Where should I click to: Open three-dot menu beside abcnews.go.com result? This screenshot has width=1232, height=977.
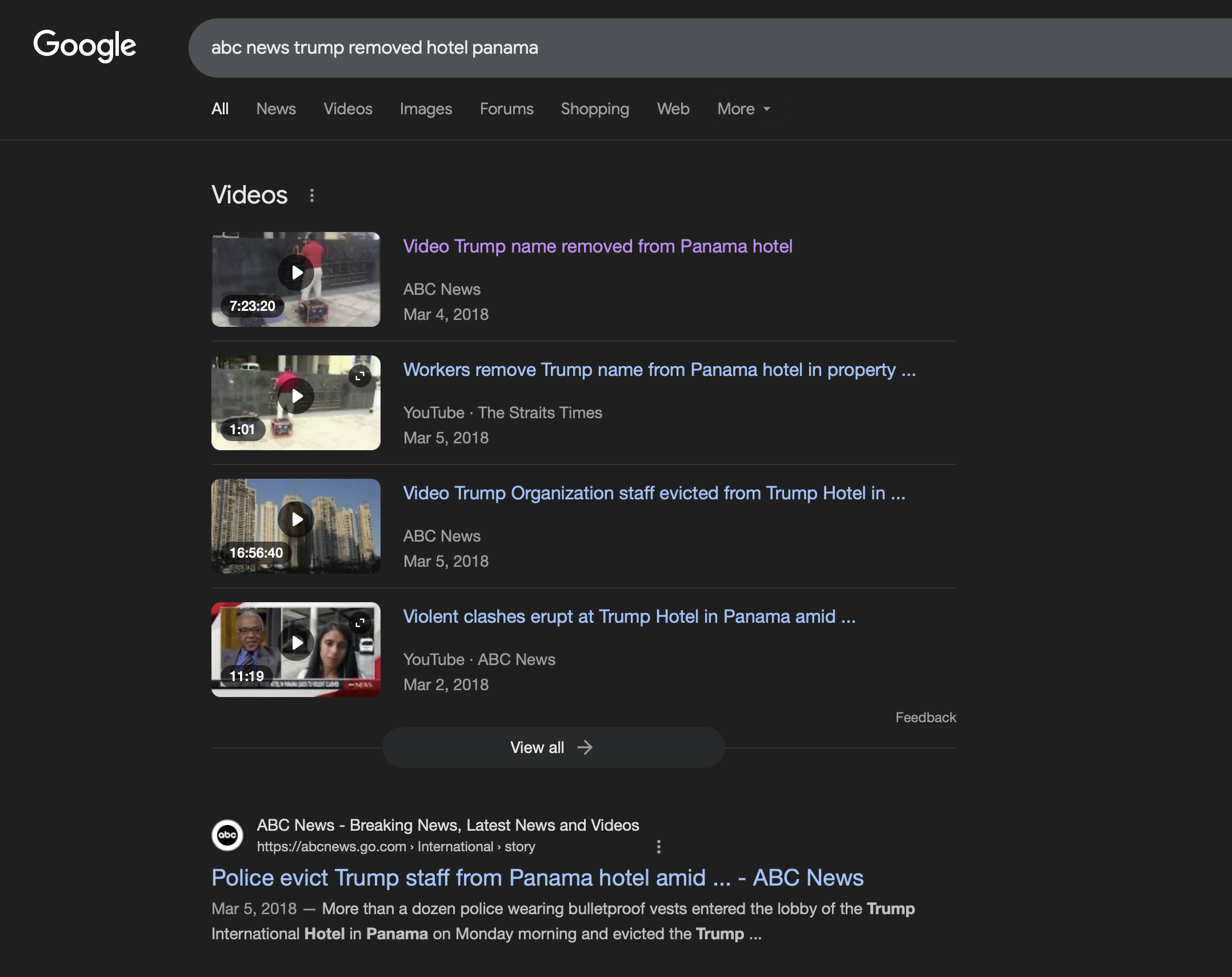pos(659,847)
